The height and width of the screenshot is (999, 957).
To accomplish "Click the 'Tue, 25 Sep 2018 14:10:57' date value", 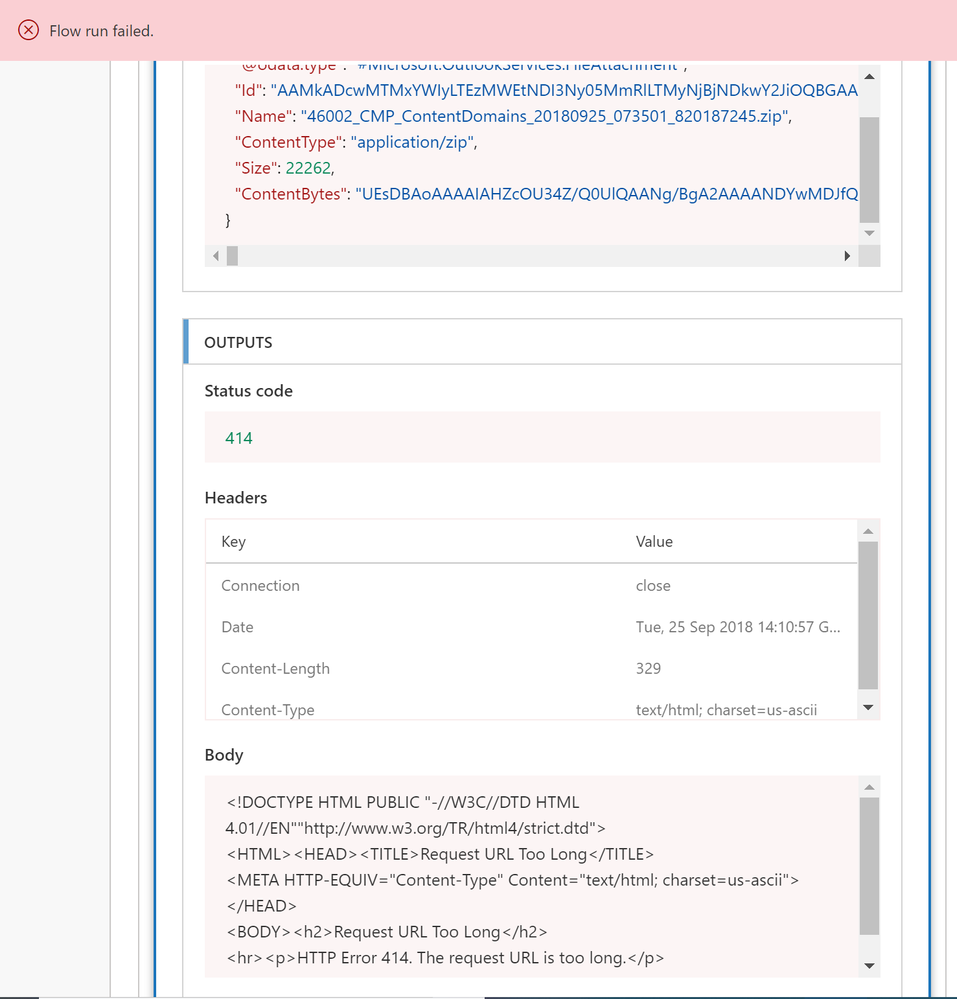I will [x=738, y=627].
